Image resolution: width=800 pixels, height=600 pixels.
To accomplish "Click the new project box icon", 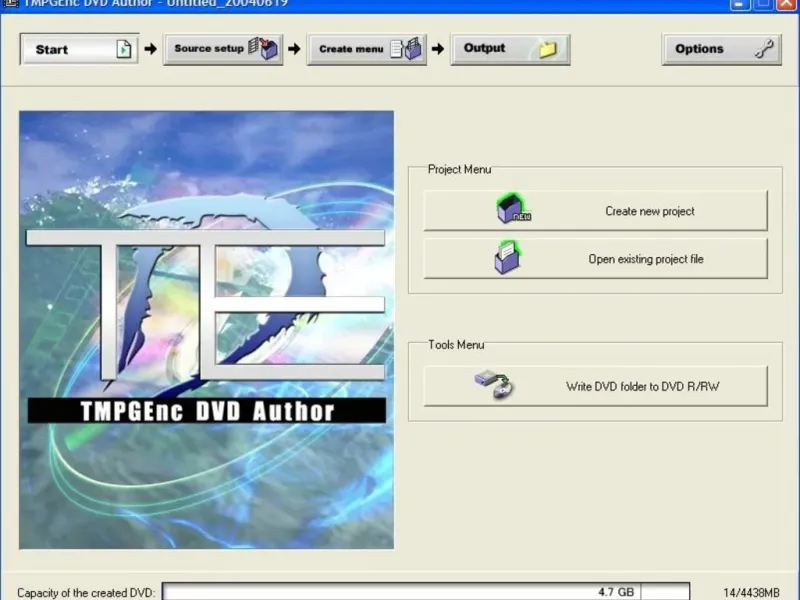I will pos(513,208).
